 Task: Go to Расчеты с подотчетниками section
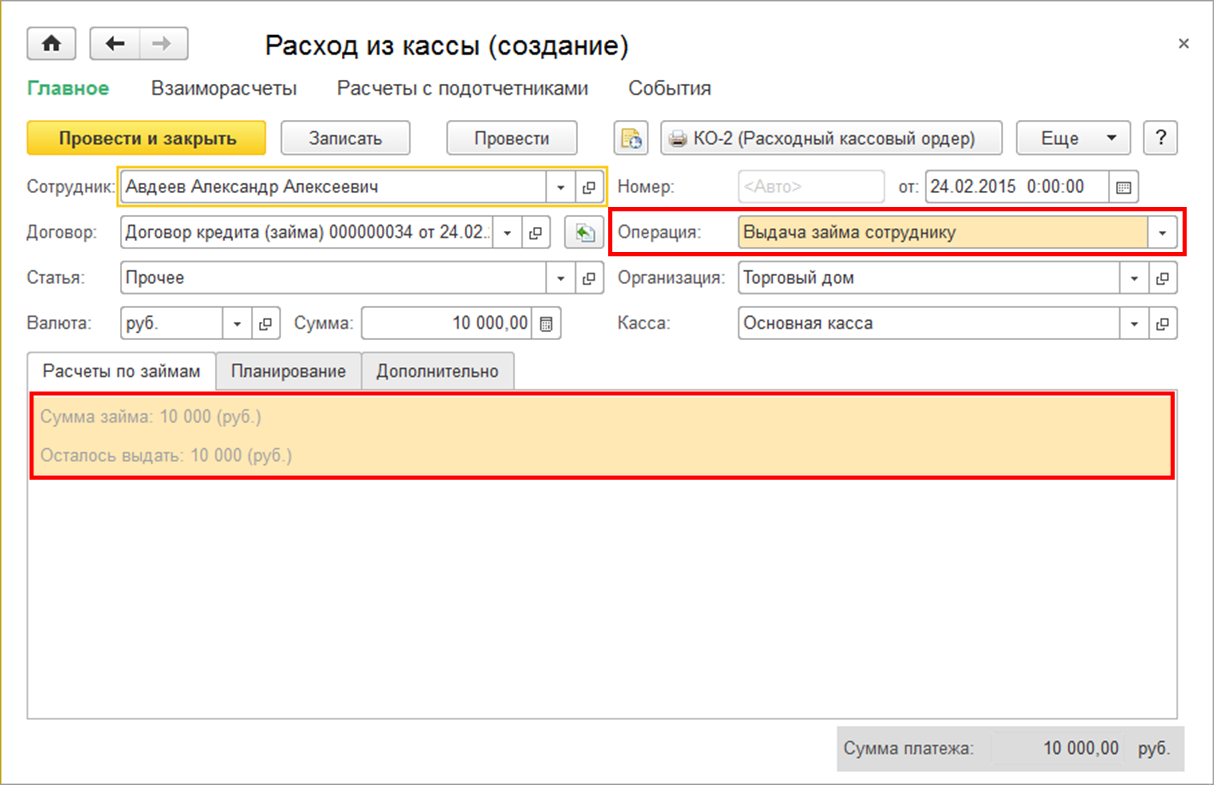tap(462, 88)
